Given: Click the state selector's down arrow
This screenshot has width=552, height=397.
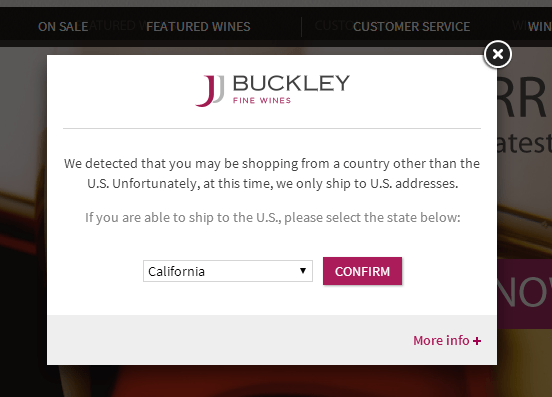Looking at the screenshot, I should click(303, 271).
